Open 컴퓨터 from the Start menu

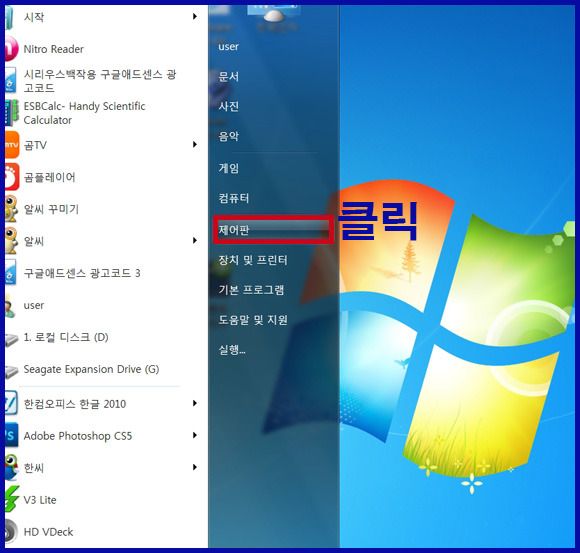click(234, 198)
